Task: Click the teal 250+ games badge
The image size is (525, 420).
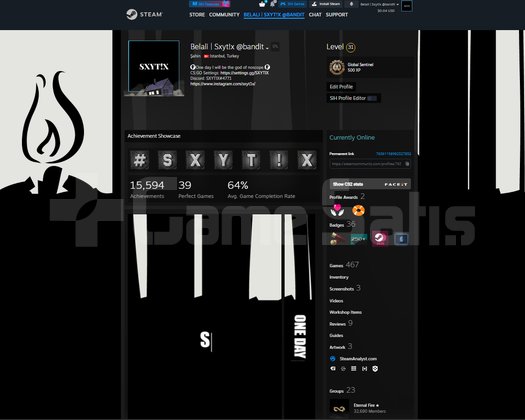Action: (359, 239)
